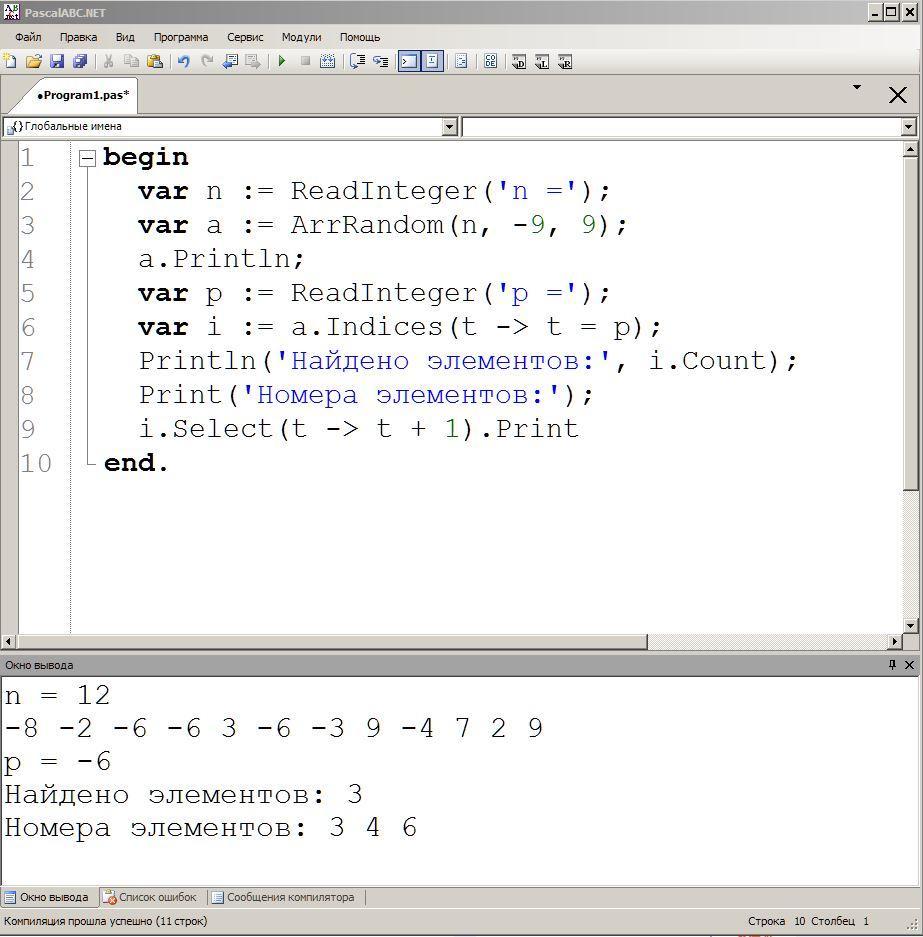923x937 pixels.
Task: Click the editor horizontal scrollbar thumb
Action: pyautogui.click(x=332, y=641)
